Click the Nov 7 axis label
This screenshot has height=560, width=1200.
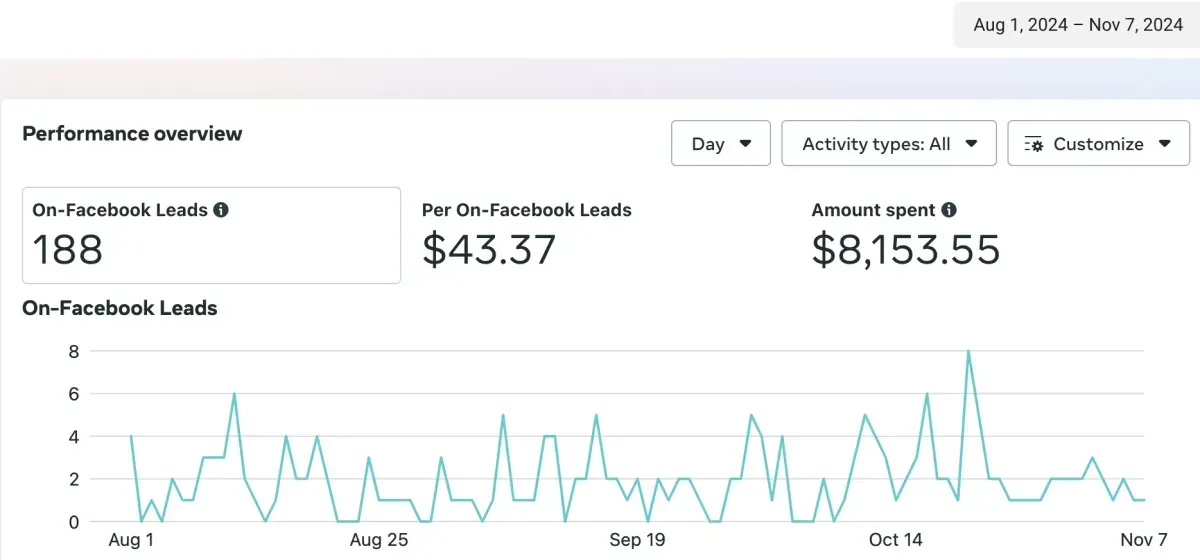coord(1143,540)
